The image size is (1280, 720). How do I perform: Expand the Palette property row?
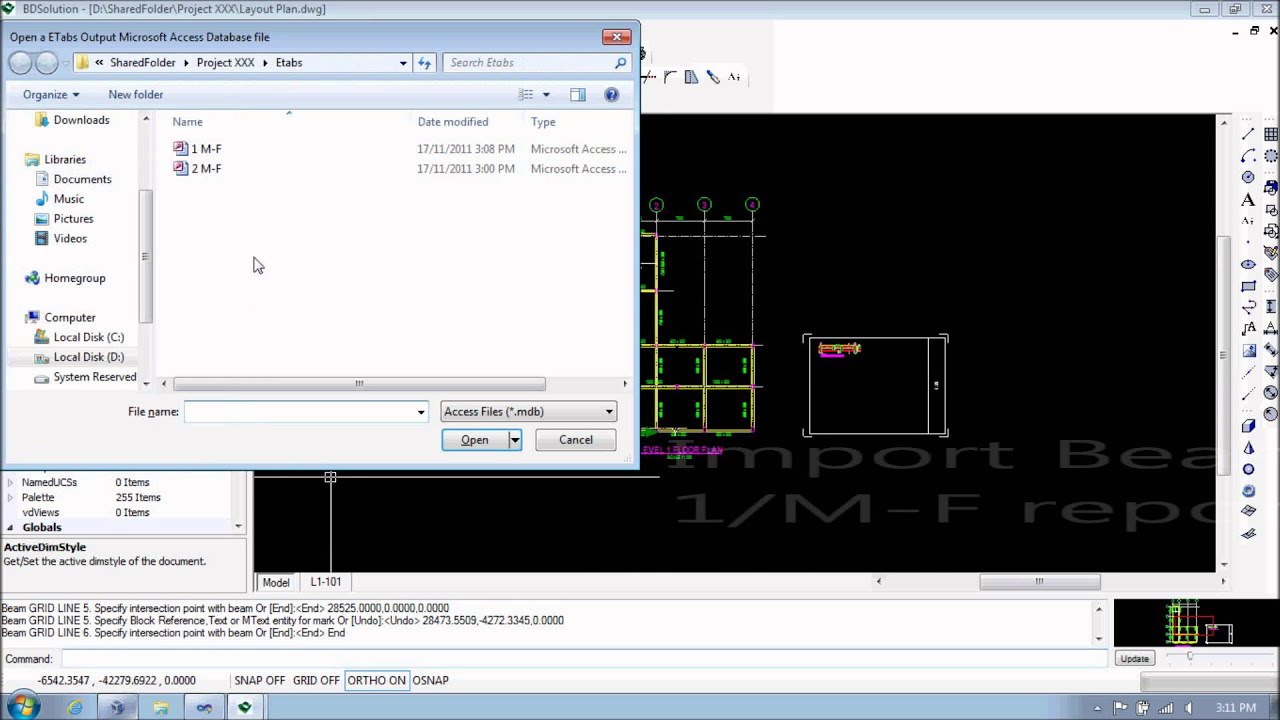10,497
